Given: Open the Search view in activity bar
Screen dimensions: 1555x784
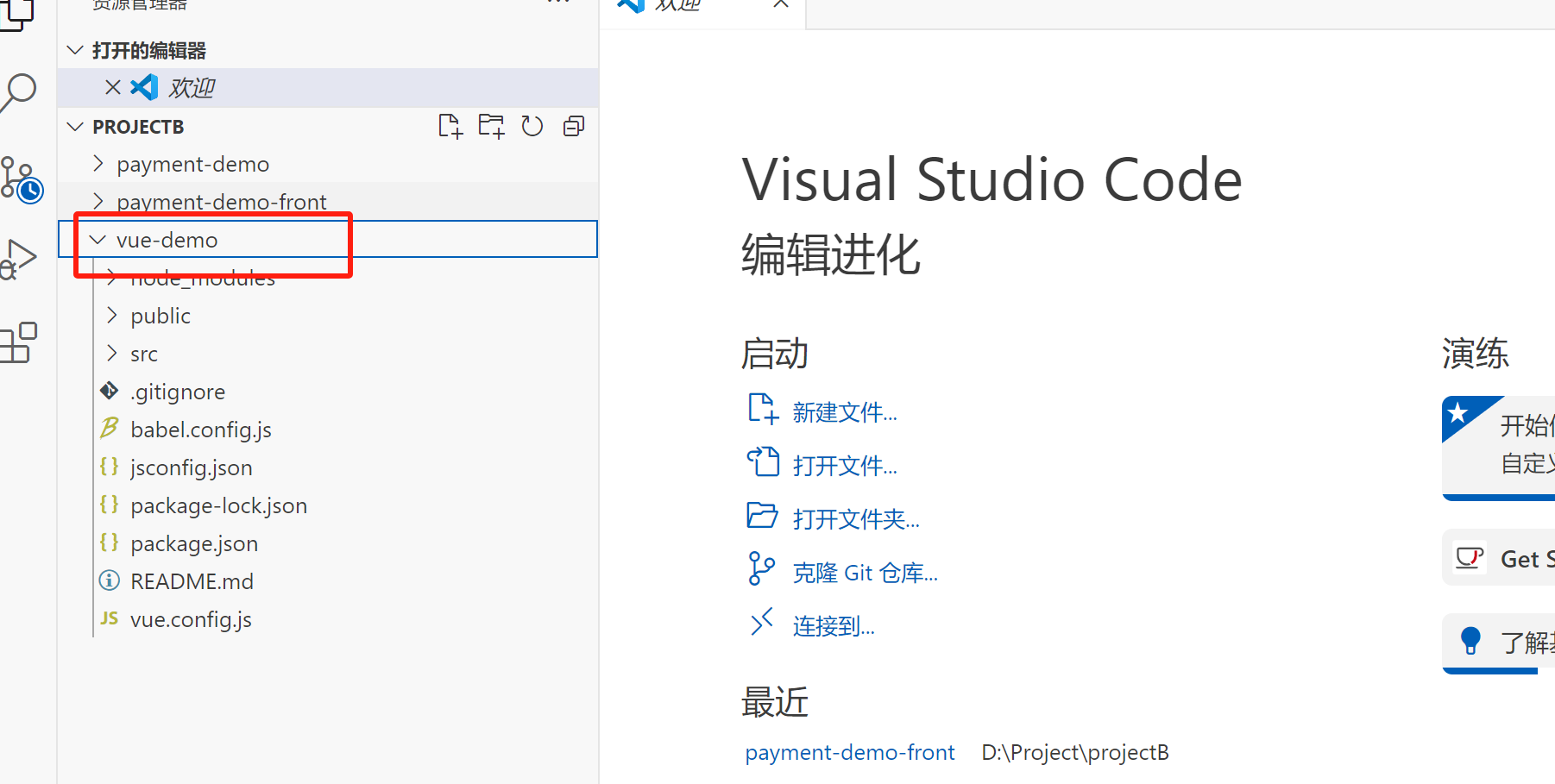Looking at the screenshot, I should [19, 91].
